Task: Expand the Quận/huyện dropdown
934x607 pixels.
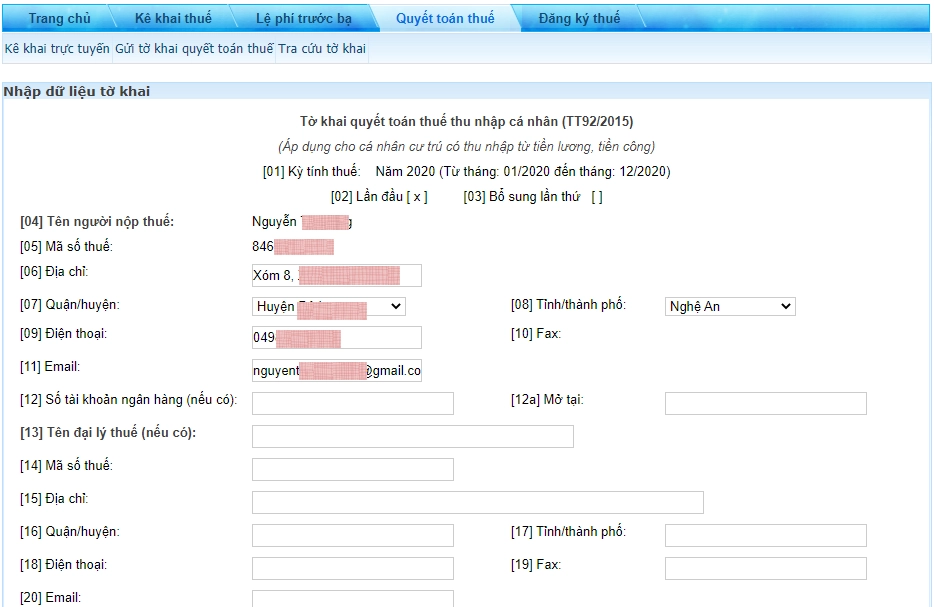Action: (x=328, y=306)
